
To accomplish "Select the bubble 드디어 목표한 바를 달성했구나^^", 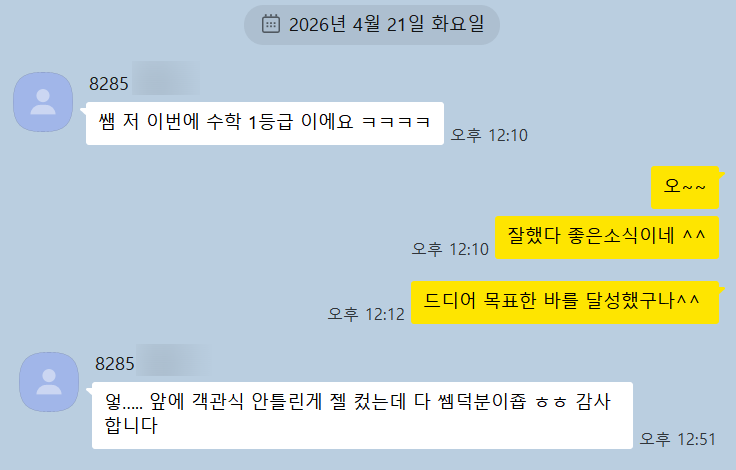I will coord(565,302).
